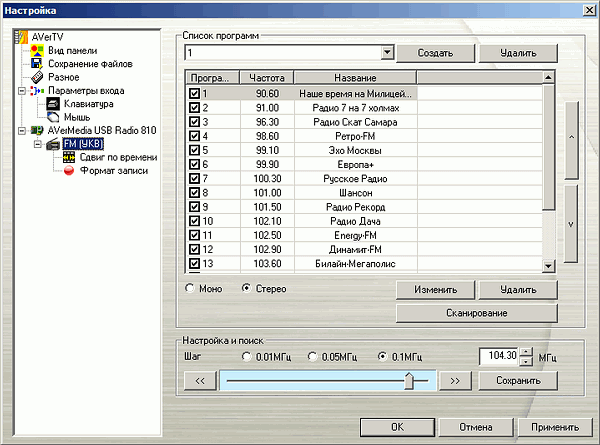Open Разное settings page
The image size is (600, 445).
point(64,77)
